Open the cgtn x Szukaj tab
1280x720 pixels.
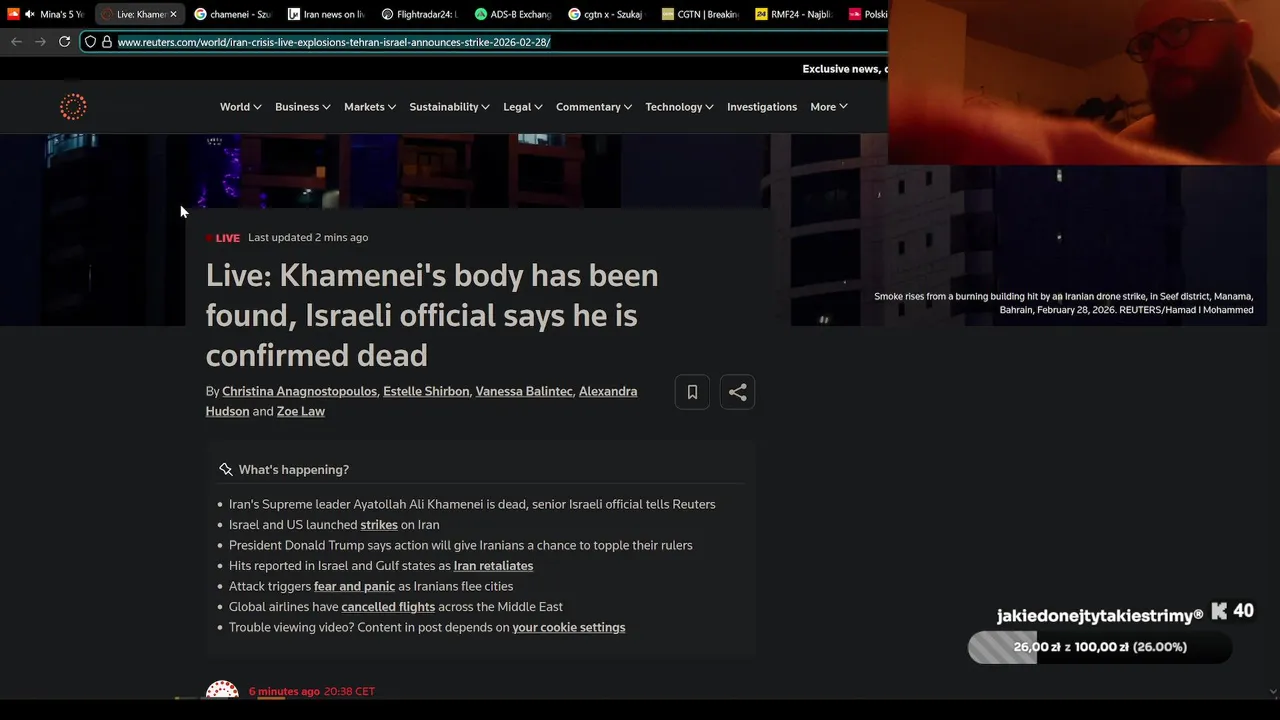(x=605, y=14)
